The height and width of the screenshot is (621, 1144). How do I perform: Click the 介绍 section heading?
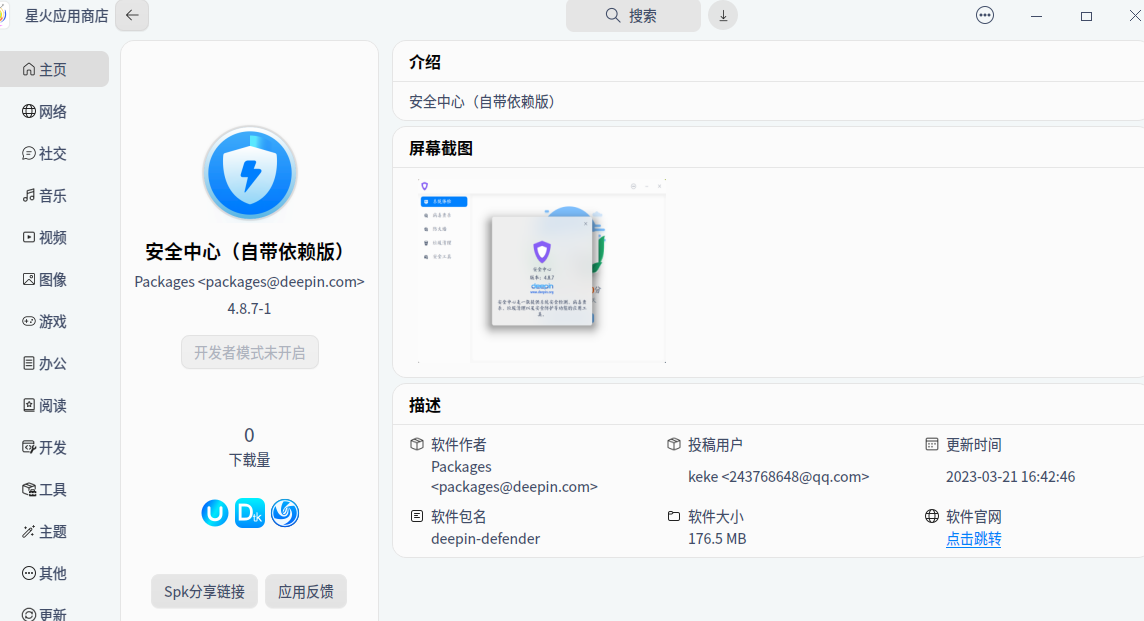[x=425, y=63]
